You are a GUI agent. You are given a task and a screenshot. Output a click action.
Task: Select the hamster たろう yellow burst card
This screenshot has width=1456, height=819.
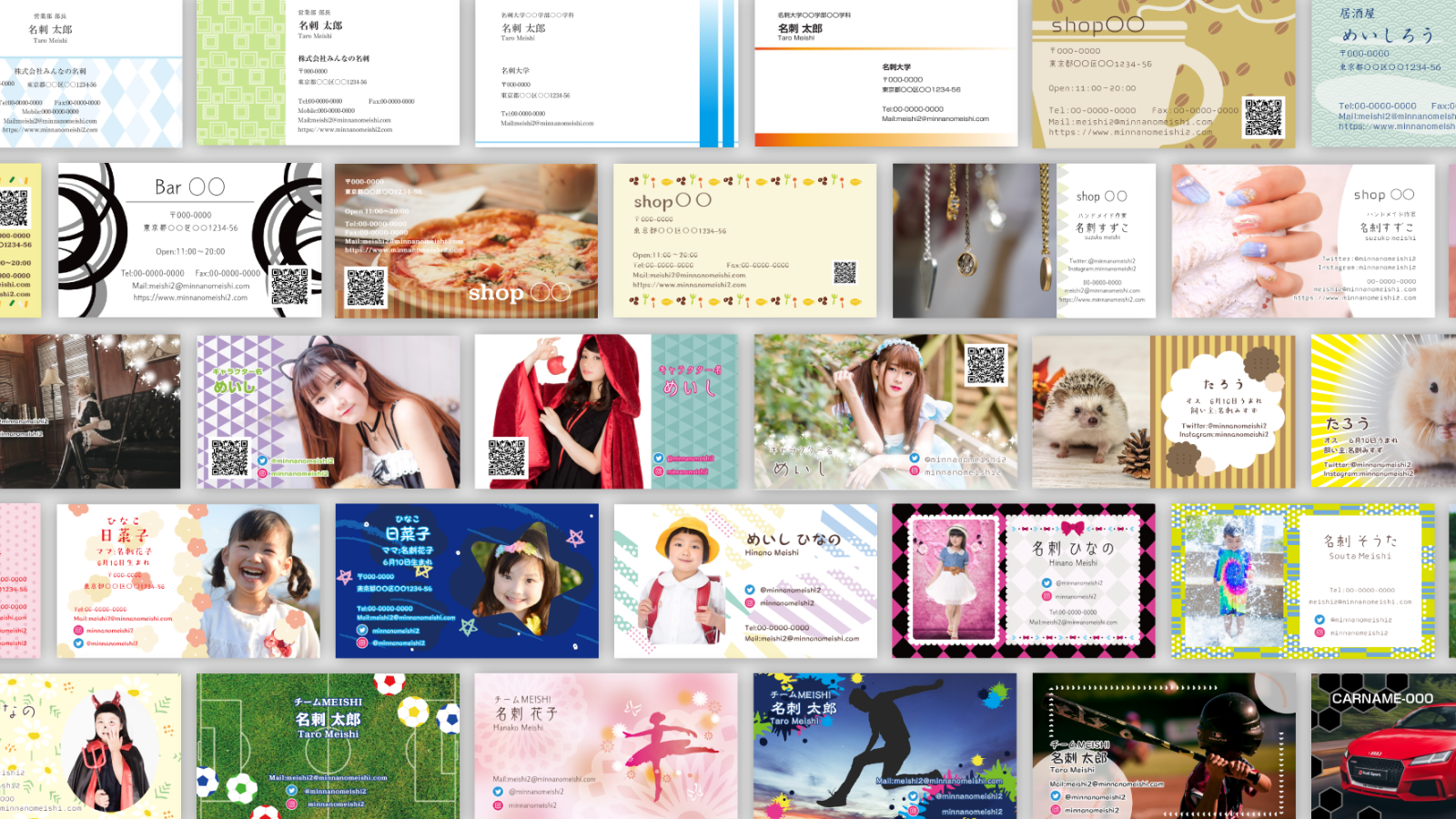[x=1383, y=409]
